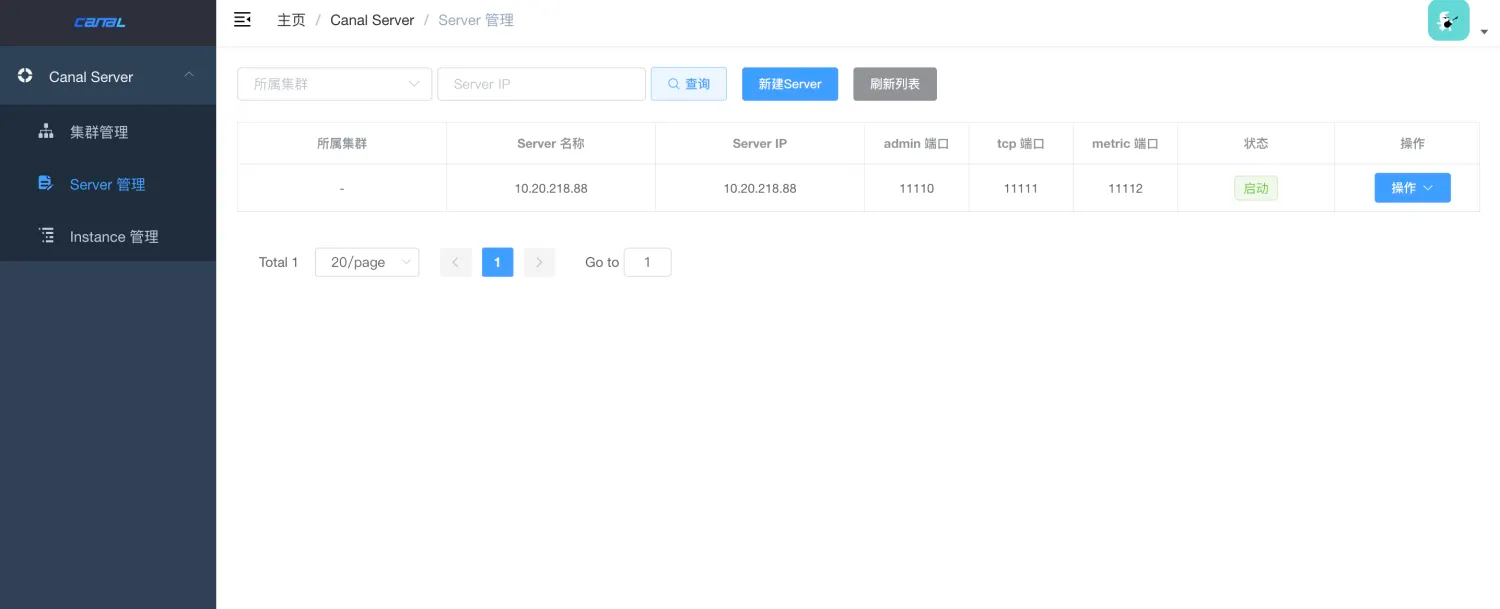Screen dimensions: 1500x609
Task: Click the admin 端口 column header
Action: (x=916, y=143)
